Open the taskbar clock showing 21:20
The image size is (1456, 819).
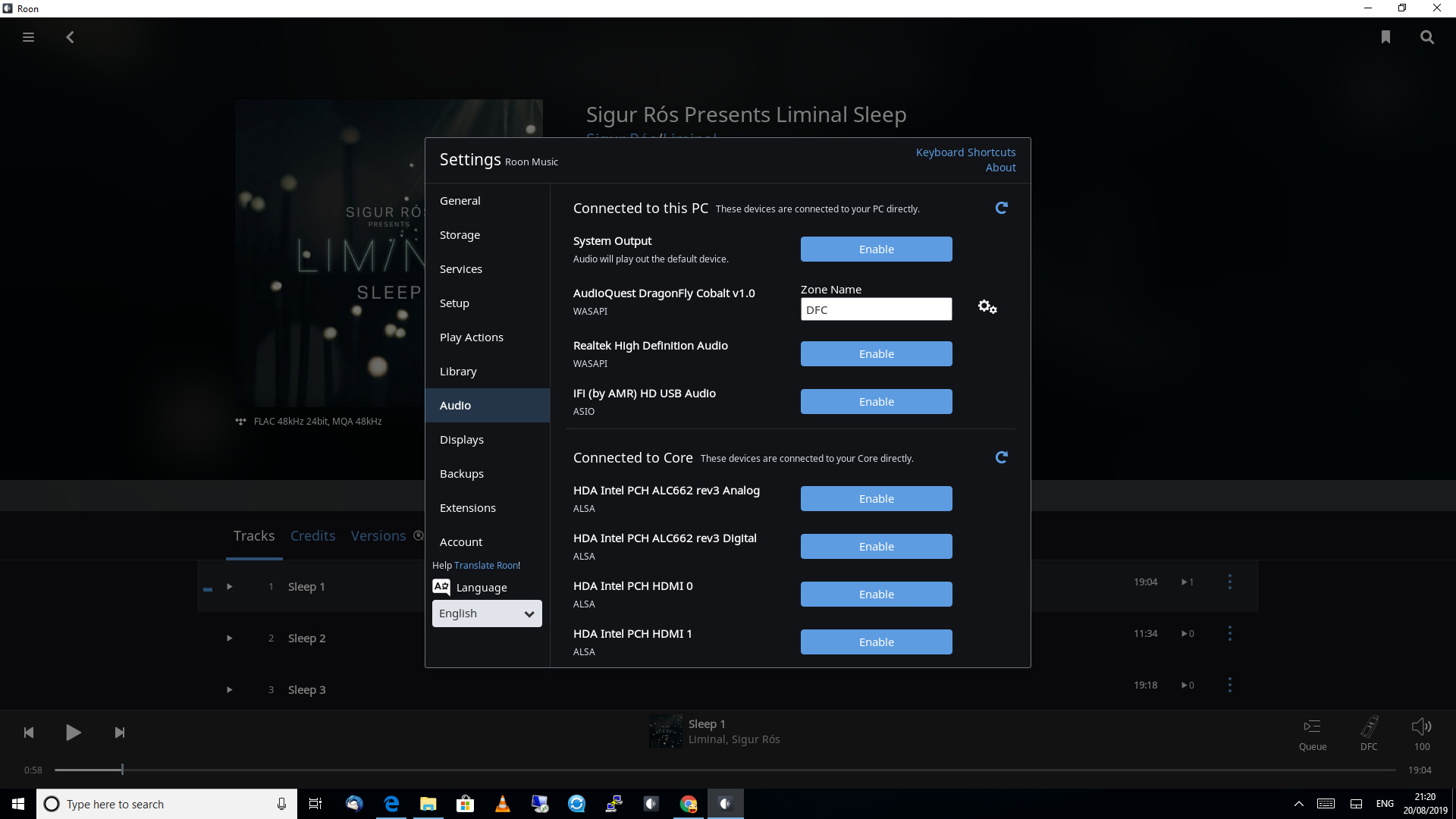pyautogui.click(x=1425, y=804)
